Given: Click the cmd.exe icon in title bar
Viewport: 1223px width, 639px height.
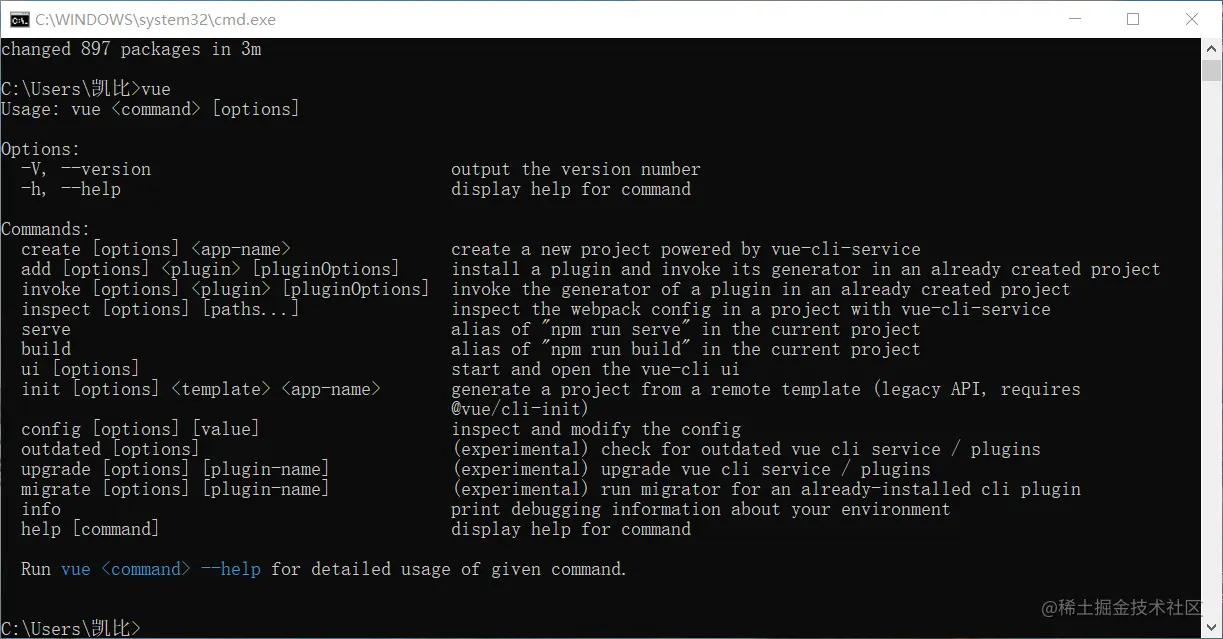Looking at the screenshot, I should [18, 19].
